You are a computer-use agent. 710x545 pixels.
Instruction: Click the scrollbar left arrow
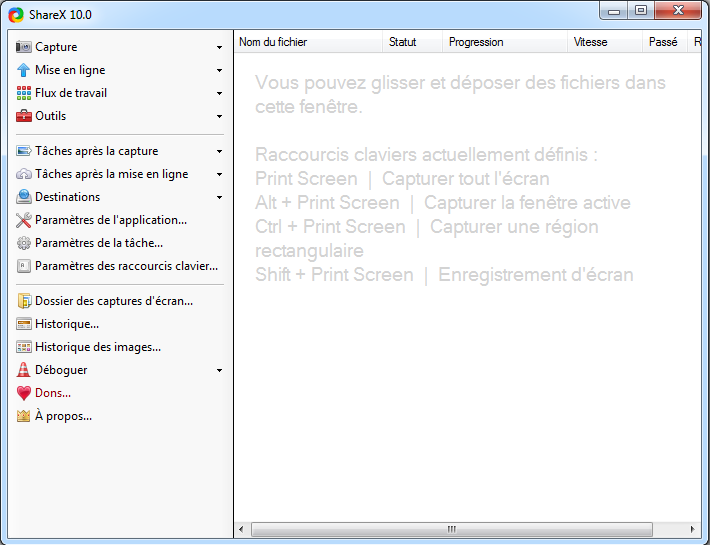(241, 529)
